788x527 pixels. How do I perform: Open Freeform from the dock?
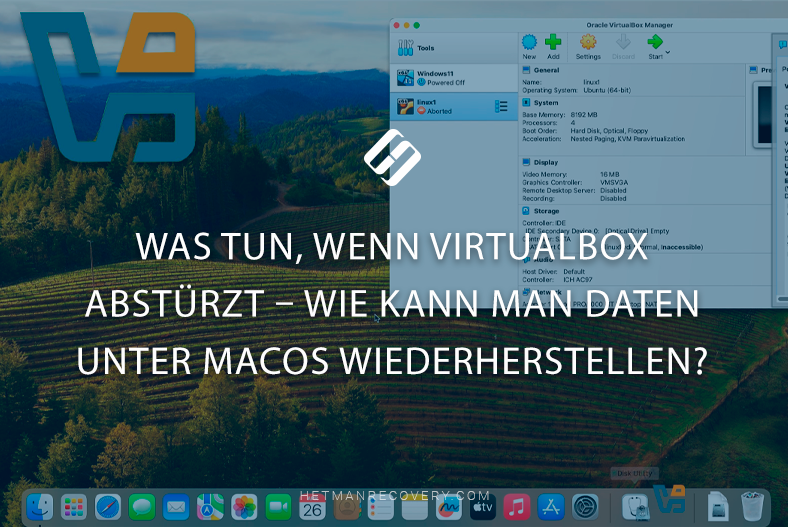449,506
